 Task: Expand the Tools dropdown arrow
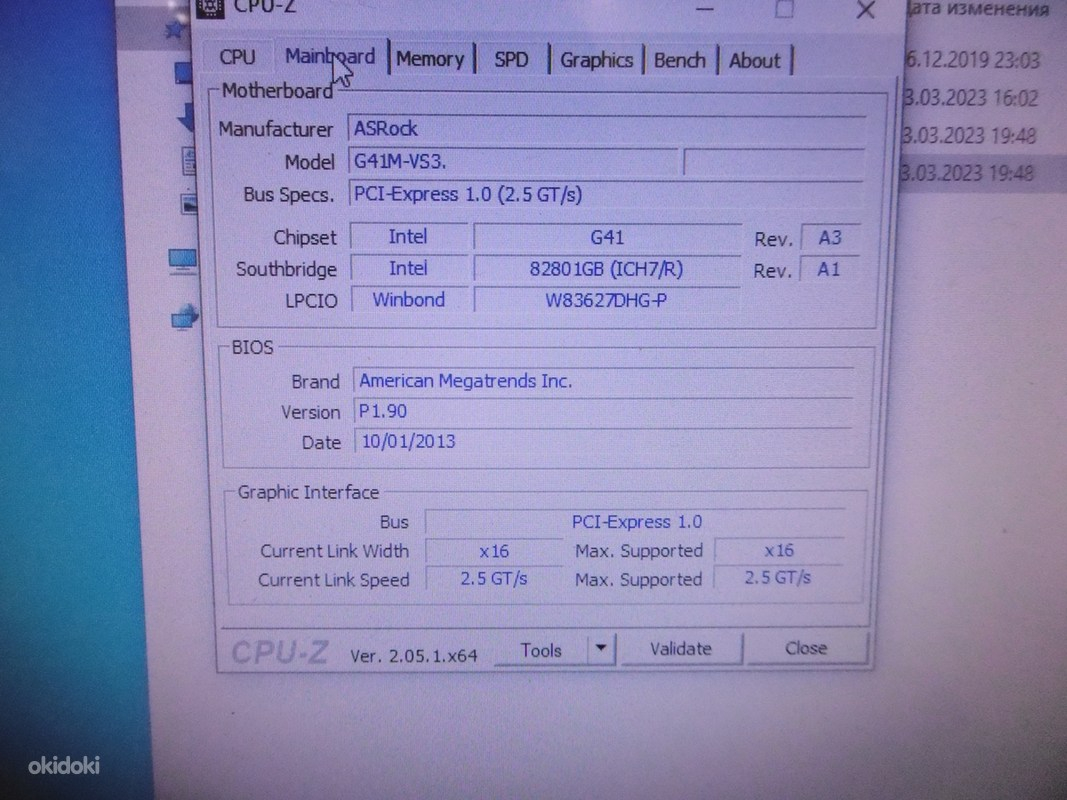click(600, 649)
